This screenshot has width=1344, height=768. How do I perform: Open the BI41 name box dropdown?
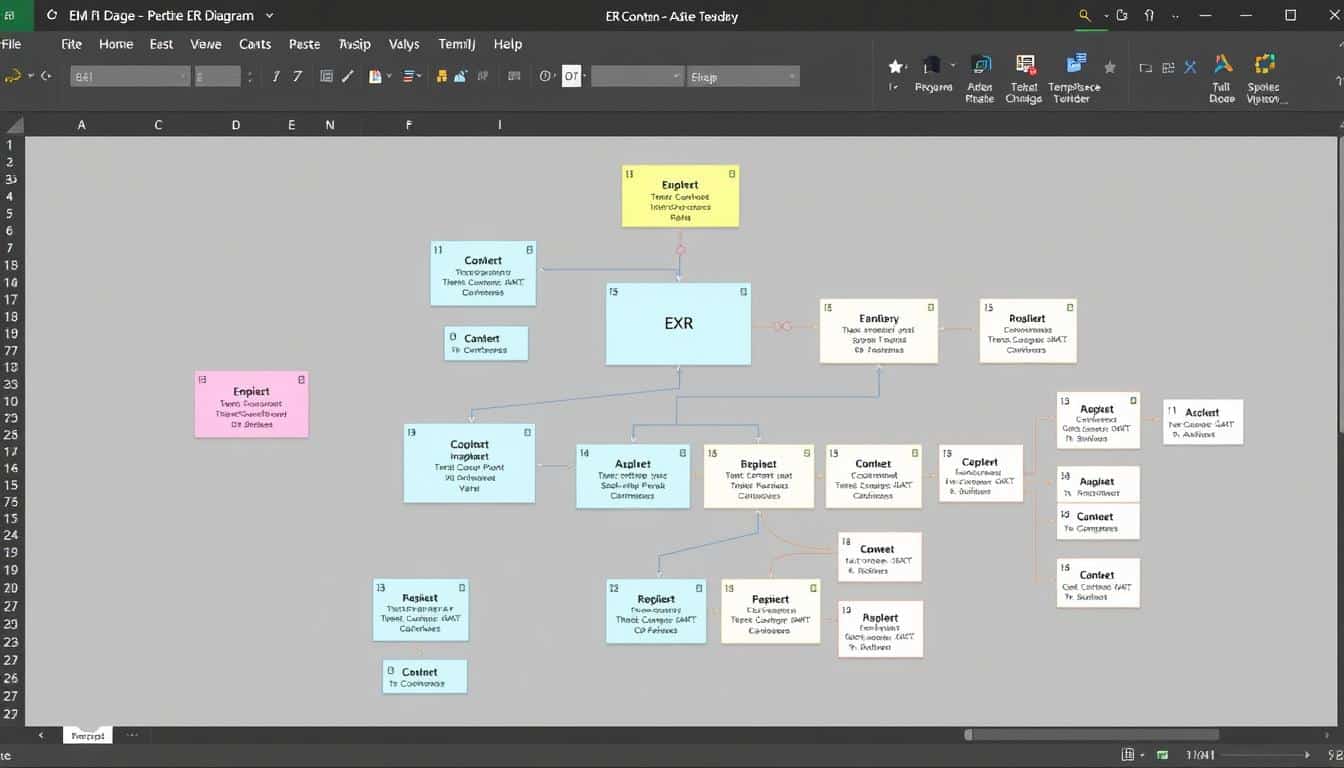tap(183, 76)
